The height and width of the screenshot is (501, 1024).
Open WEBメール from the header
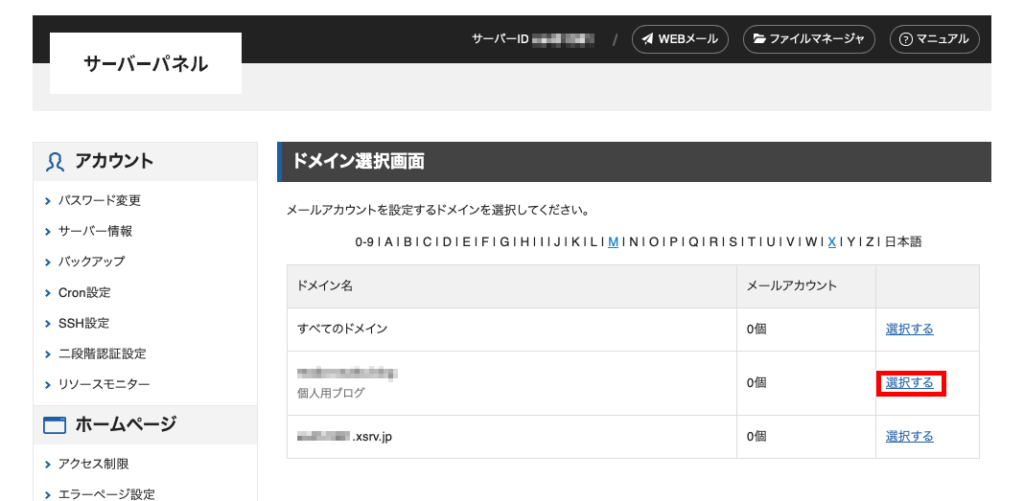pyautogui.click(x=680, y=39)
